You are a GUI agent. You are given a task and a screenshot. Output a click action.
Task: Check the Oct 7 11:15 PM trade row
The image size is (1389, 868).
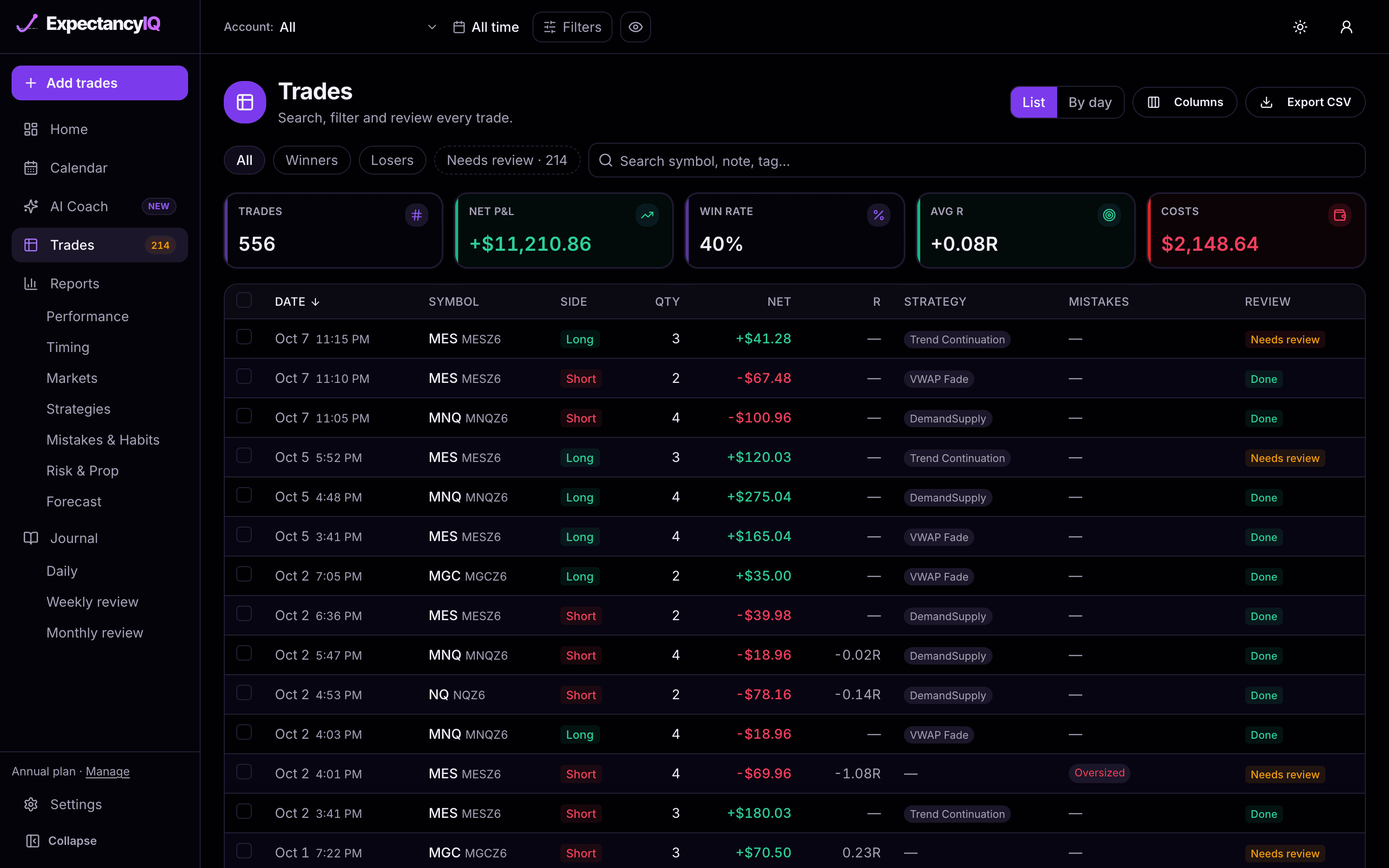point(244,337)
